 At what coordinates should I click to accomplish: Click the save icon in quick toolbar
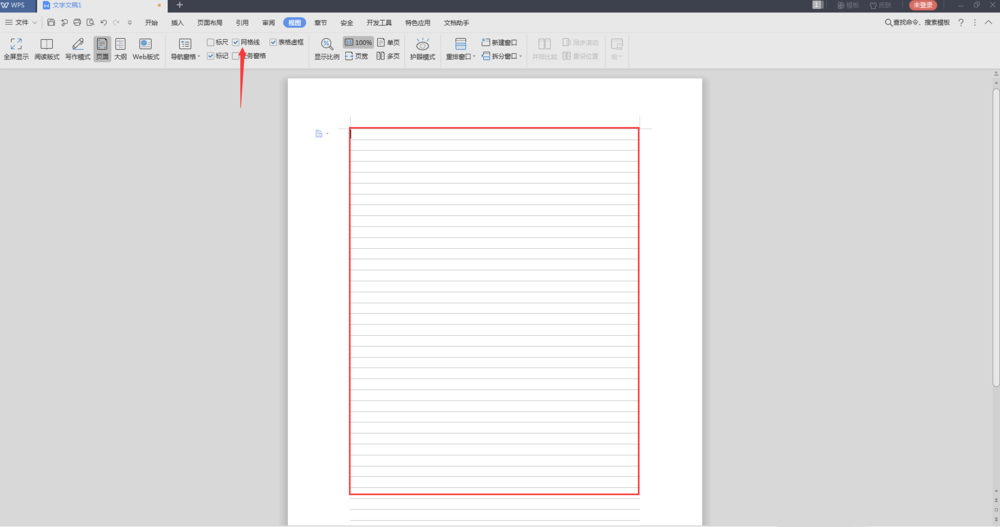51,22
